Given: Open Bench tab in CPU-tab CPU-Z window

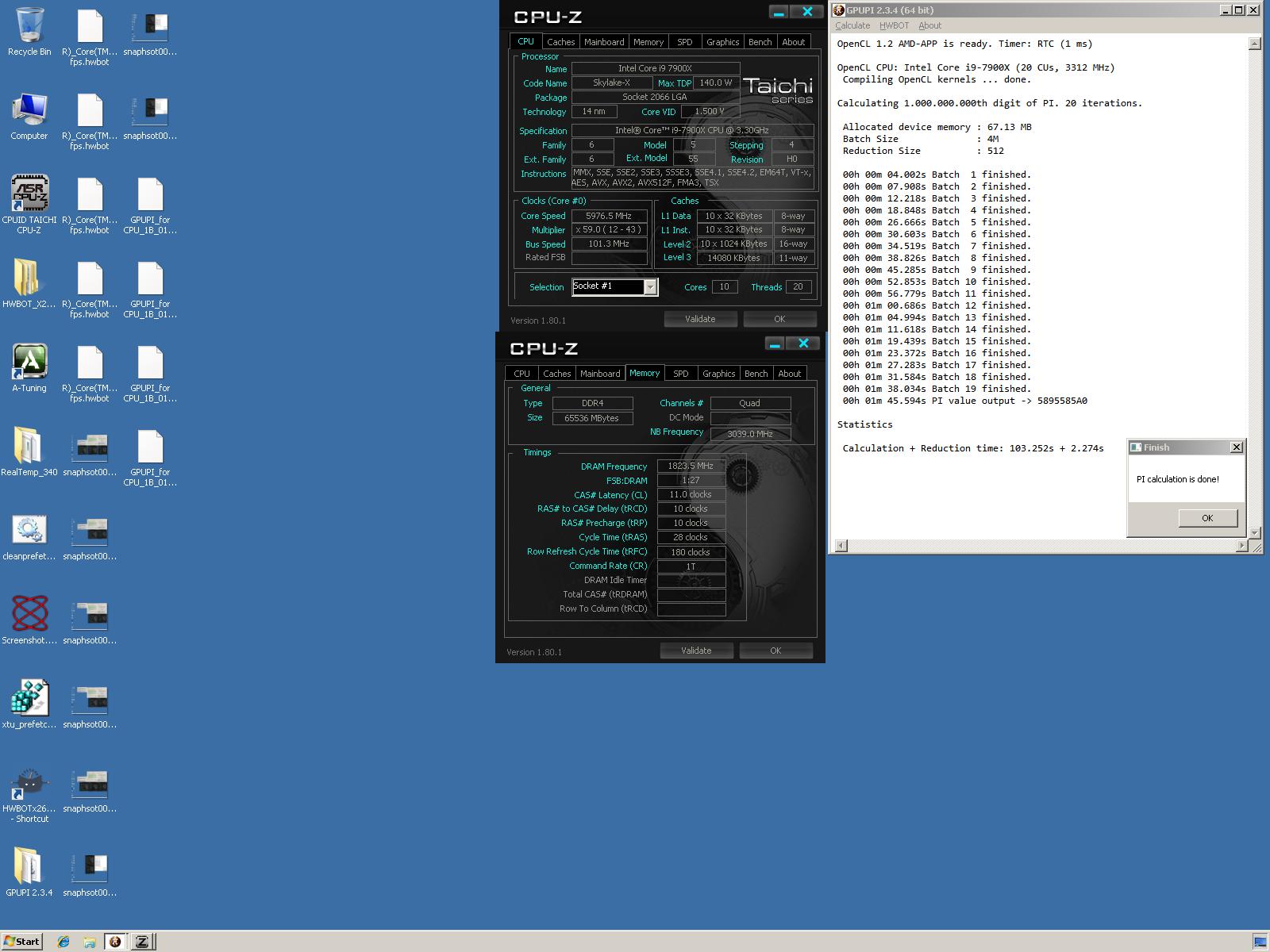Looking at the screenshot, I should 760,42.
